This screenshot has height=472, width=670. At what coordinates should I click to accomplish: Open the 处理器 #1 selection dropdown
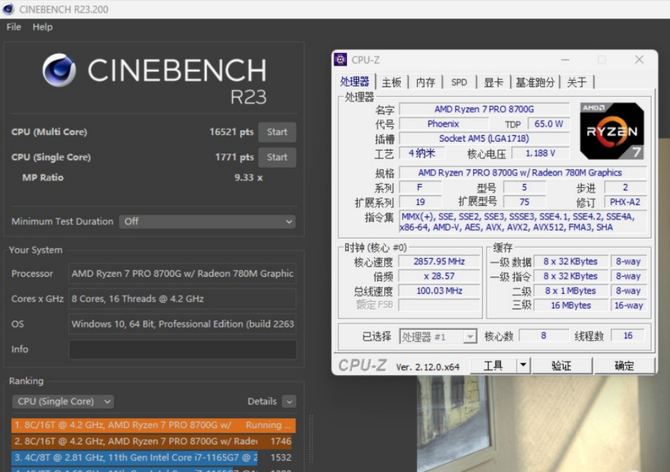(438, 337)
